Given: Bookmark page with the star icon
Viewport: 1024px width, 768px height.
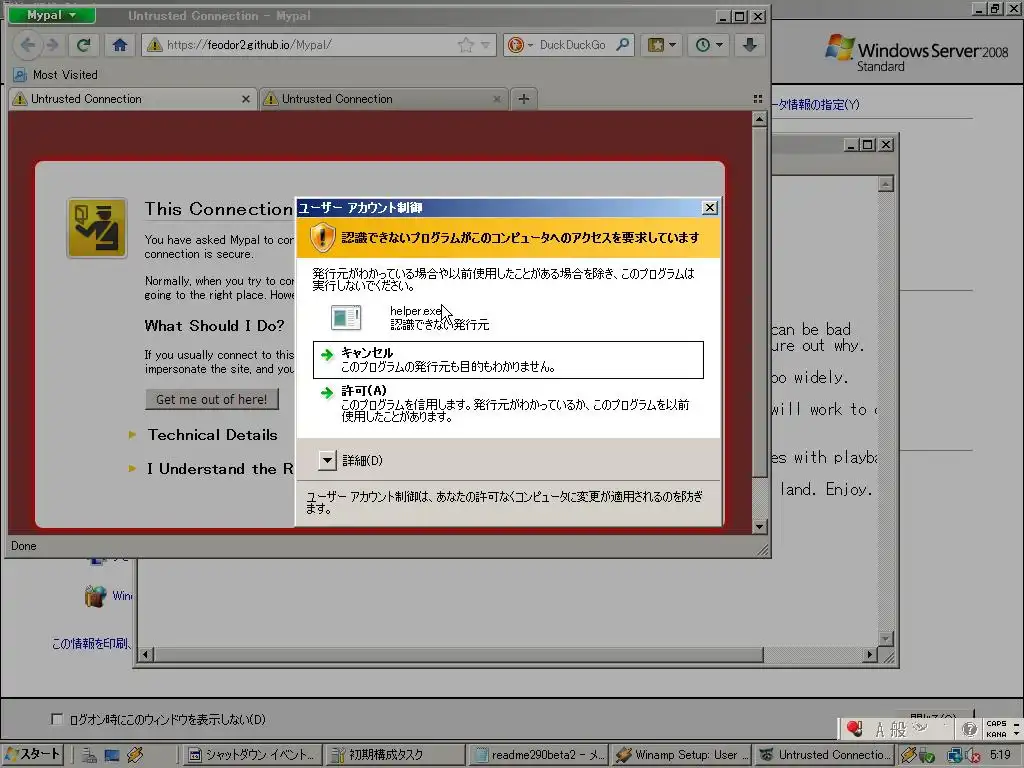Looking at the screenshot, I should (466, 45).
